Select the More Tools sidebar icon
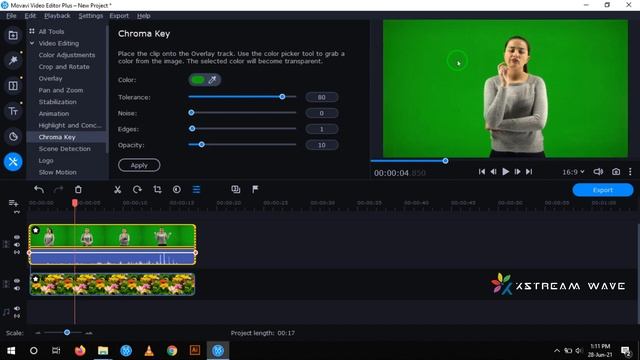Viewport: 640px width, 360px height. [13, 162]
